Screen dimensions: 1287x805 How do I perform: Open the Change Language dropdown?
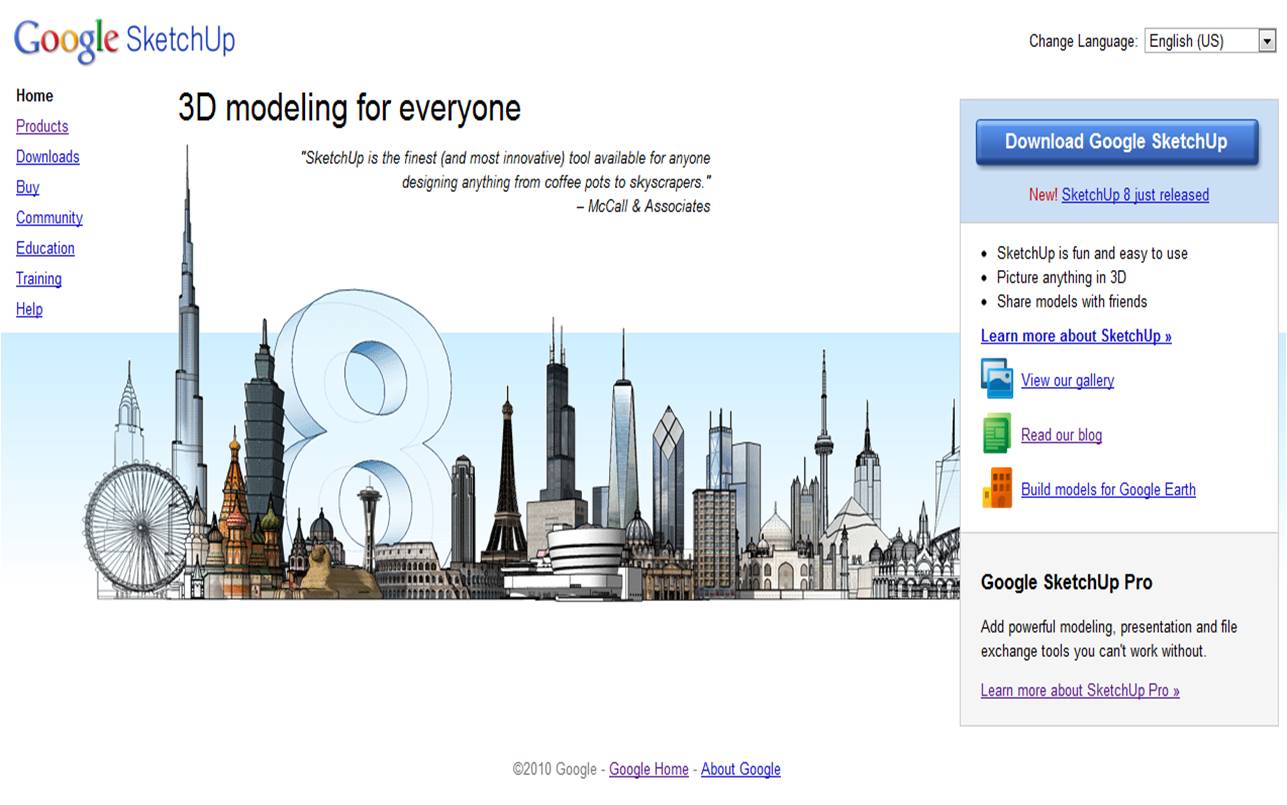click(1211, 41)
